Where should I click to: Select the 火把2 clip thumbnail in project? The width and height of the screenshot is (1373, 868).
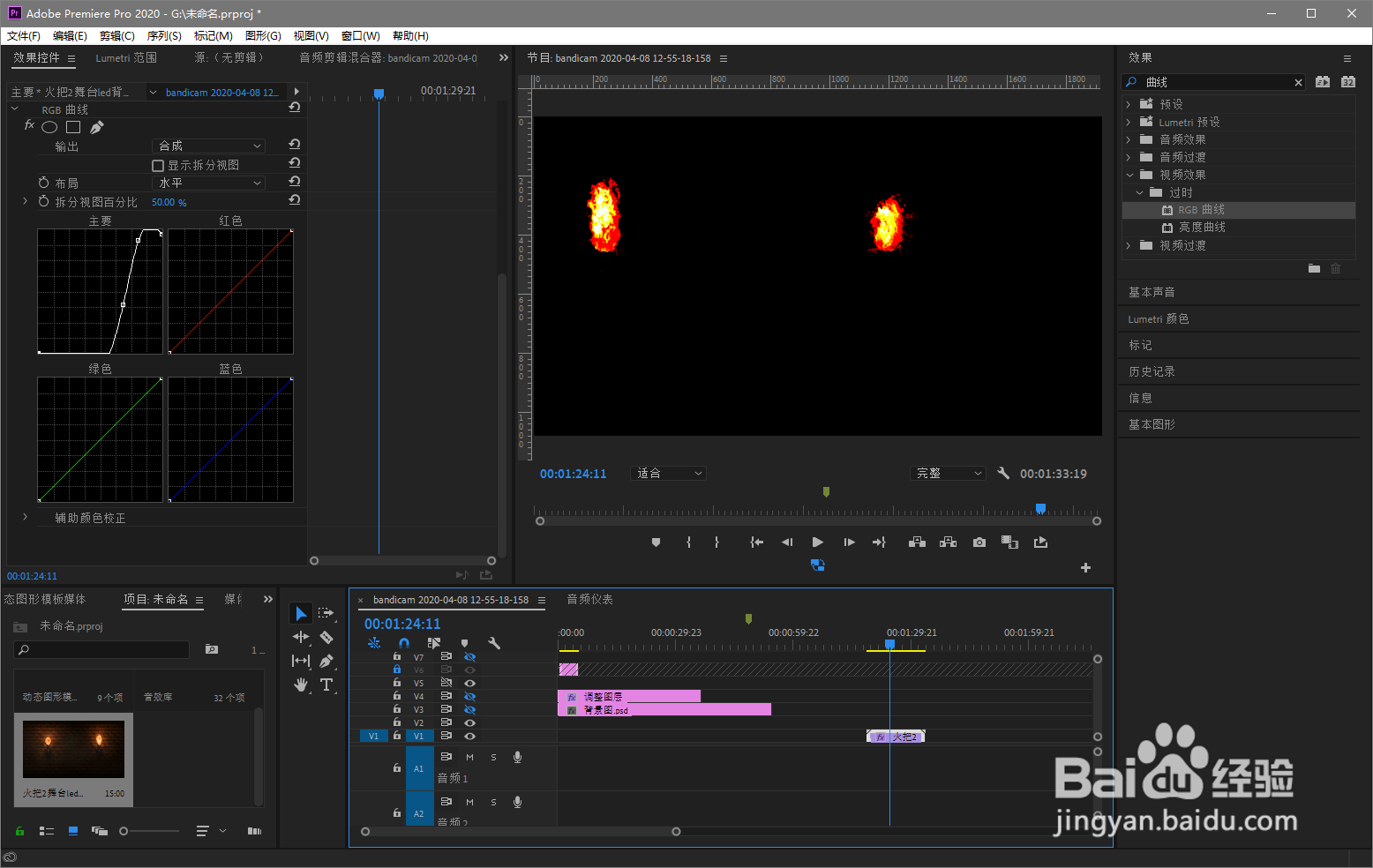tap(73, 749)
